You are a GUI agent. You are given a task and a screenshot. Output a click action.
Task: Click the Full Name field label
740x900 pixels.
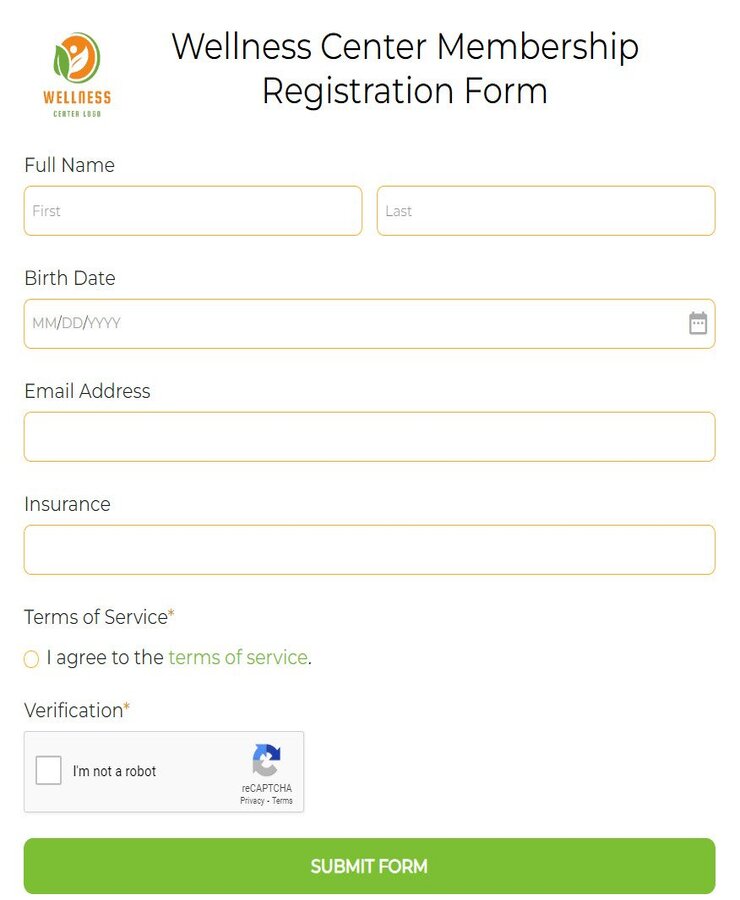(x=69, y=165)
